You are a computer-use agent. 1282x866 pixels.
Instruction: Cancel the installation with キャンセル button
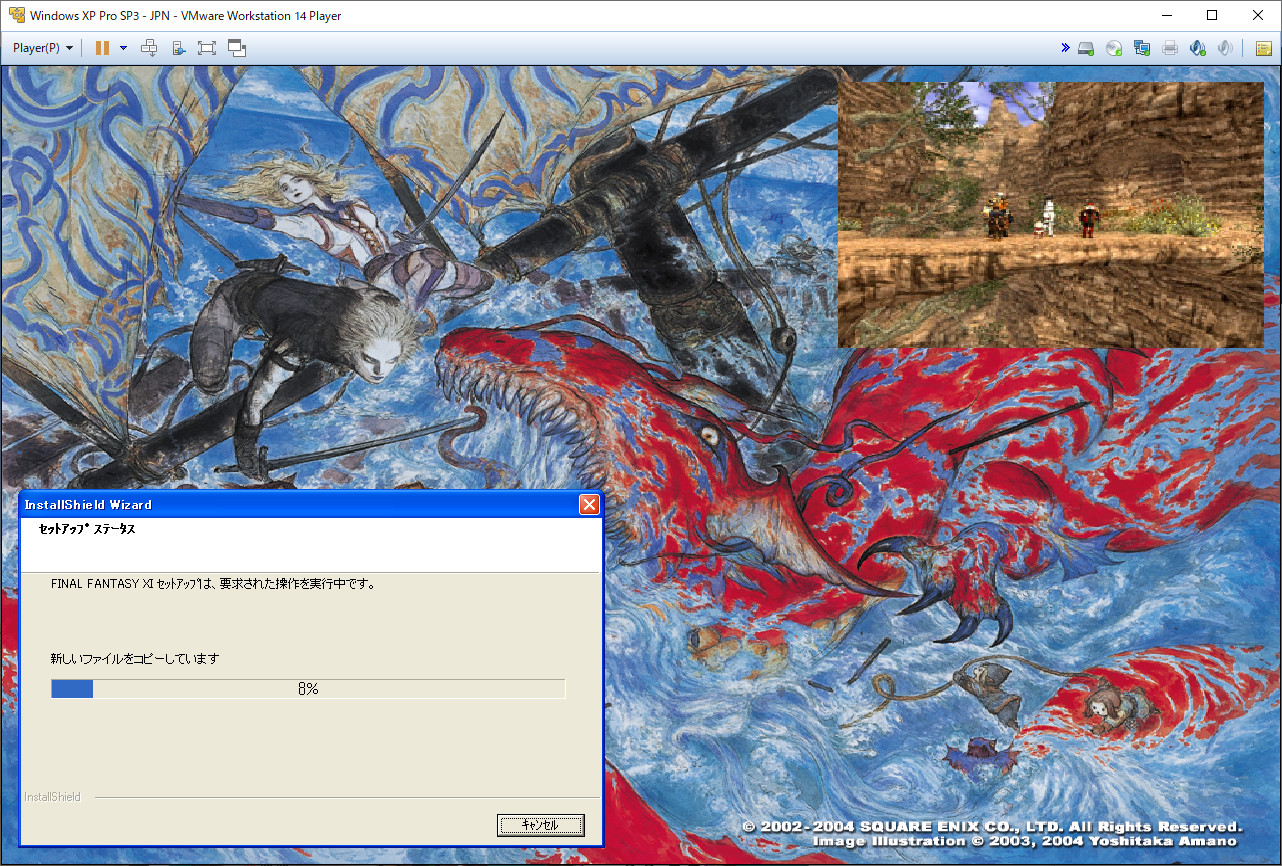pos(540,825)
